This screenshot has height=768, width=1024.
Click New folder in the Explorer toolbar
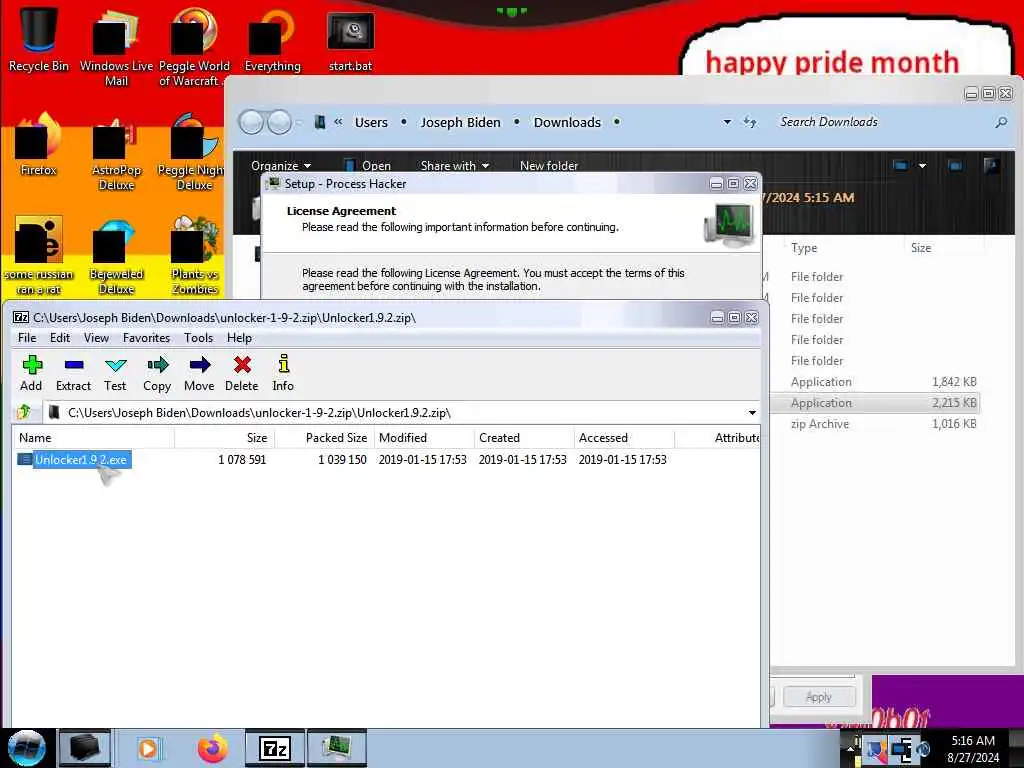(x=549, y=165)
